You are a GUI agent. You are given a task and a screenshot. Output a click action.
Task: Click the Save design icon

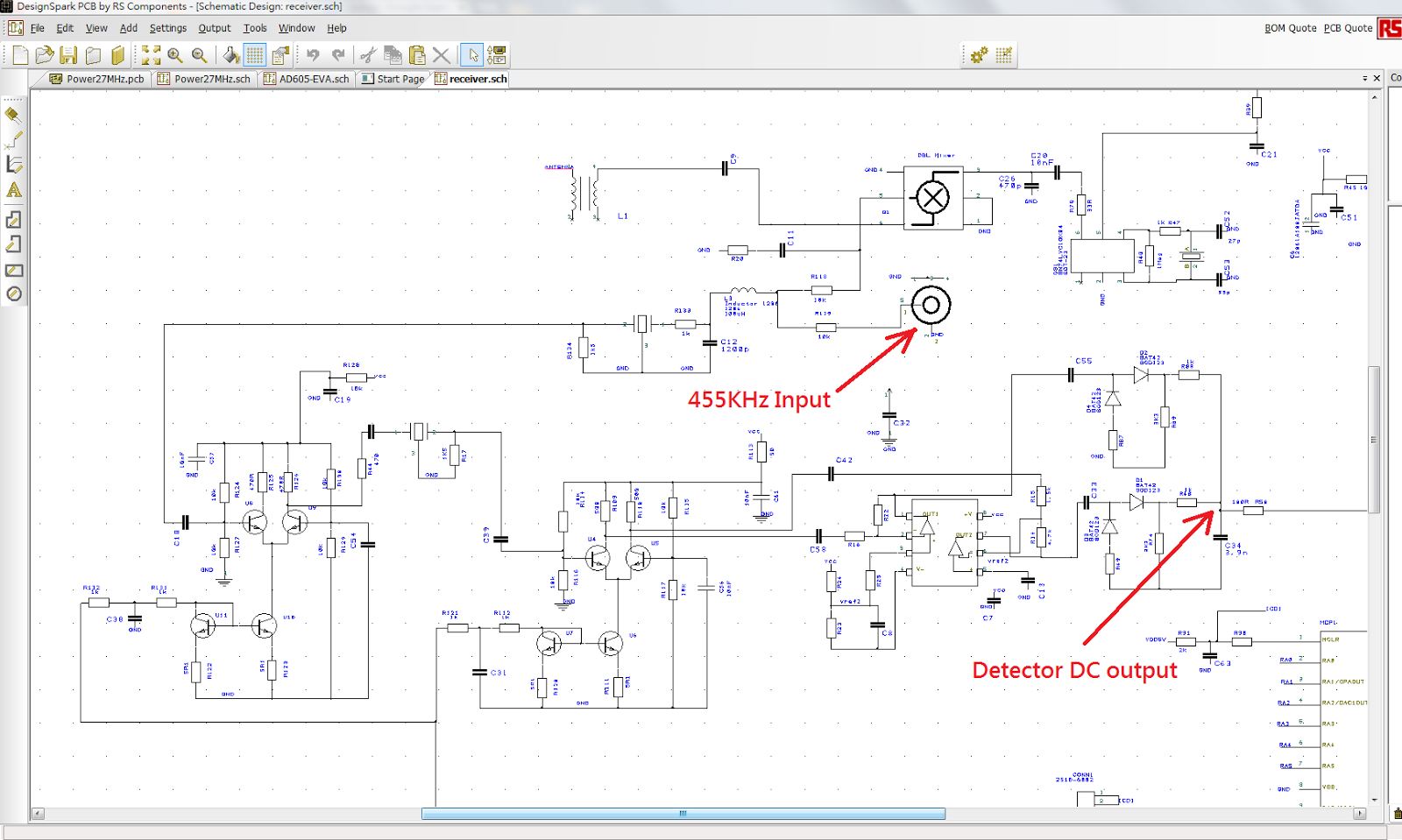coord(70,55)
